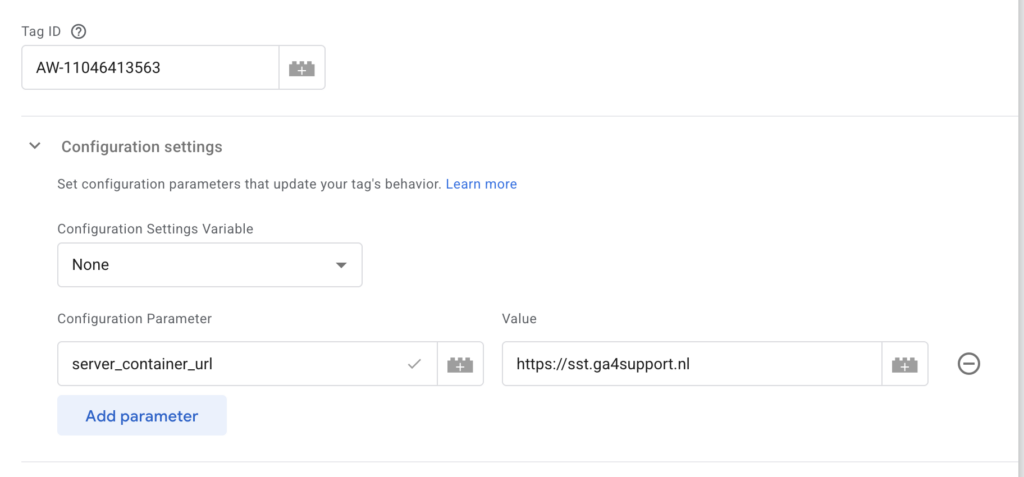Open variable picker beside the Value field

point(904,365)
